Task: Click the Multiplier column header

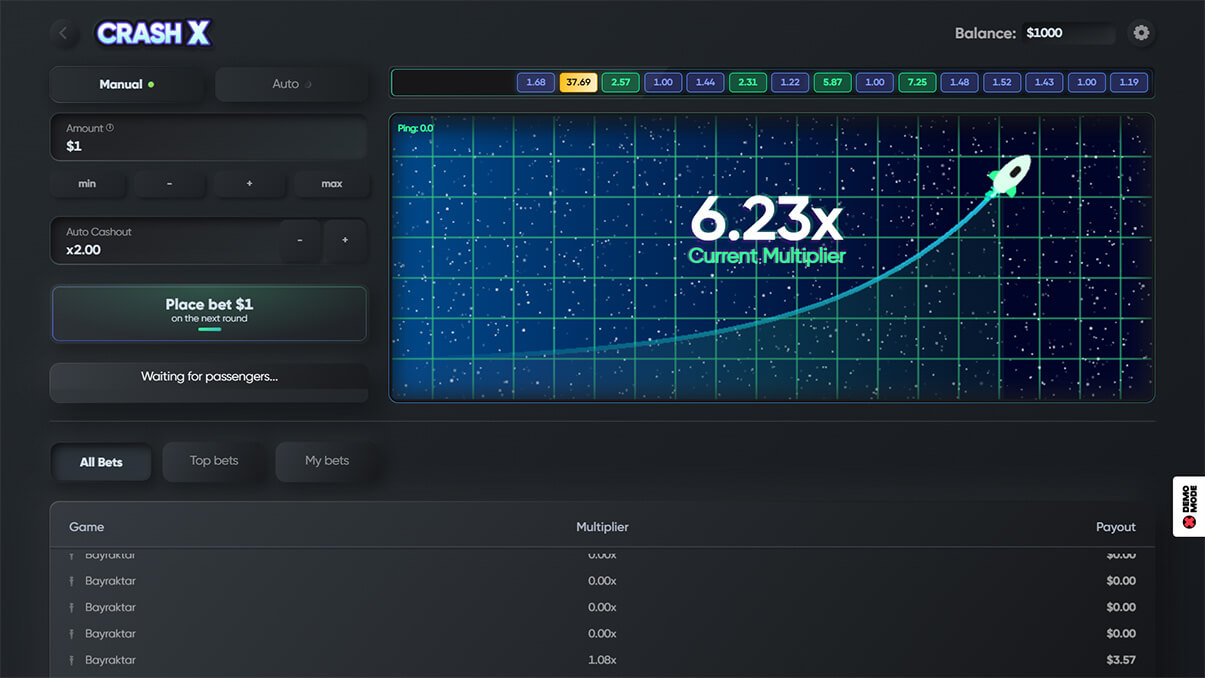Action: pos(602,527)
